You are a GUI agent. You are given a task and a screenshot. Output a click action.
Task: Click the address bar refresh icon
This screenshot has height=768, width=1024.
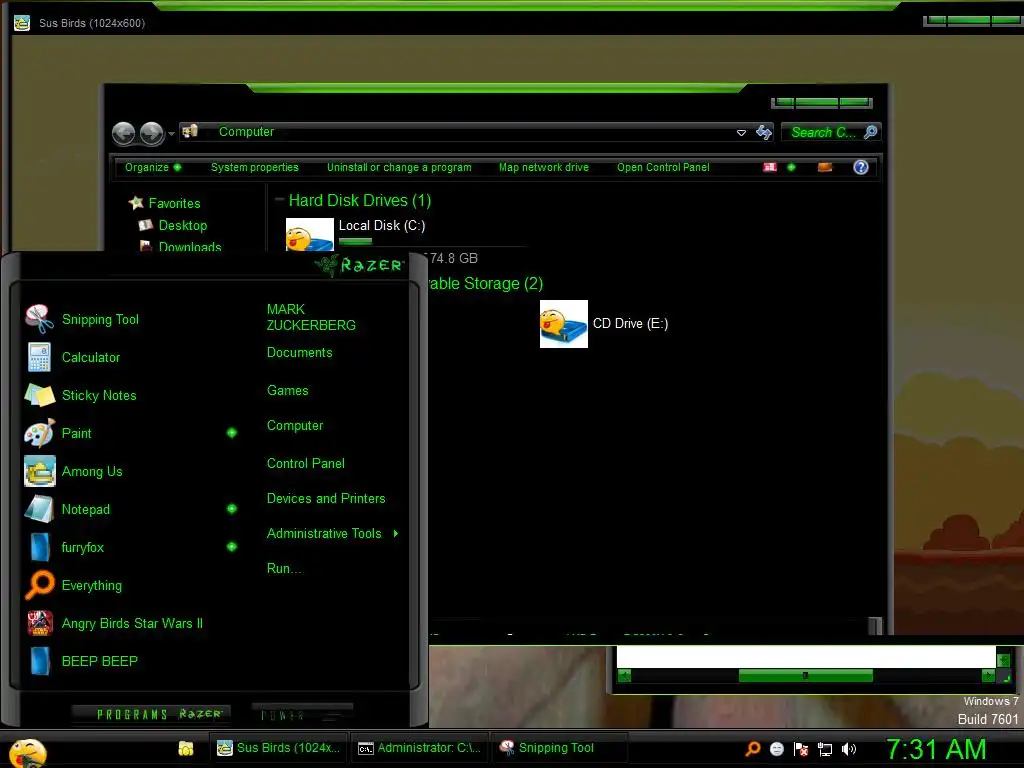[x=763, y=133]
